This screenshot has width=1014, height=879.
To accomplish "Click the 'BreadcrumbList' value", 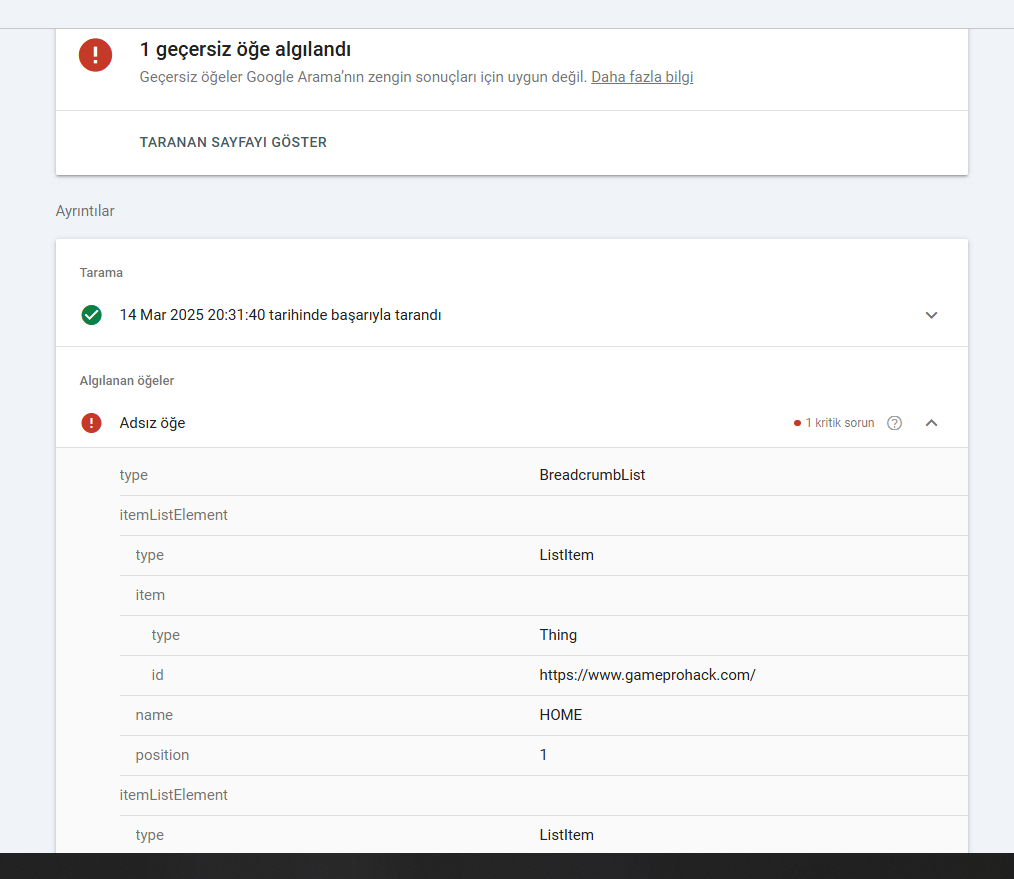I will pos(592,475).
